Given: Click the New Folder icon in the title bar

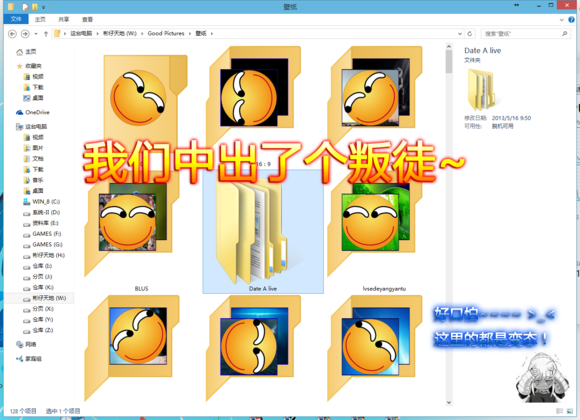Looking at the screenshot, I should pyautogui.click(x=35, y=7).
